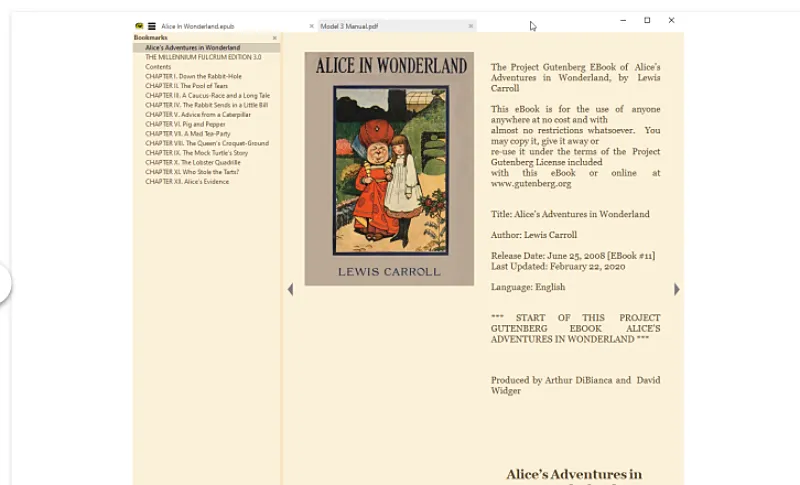
Task: Go to Chapter VIII. The Queen's Croquet-Ground
Action: coord(207,143)
